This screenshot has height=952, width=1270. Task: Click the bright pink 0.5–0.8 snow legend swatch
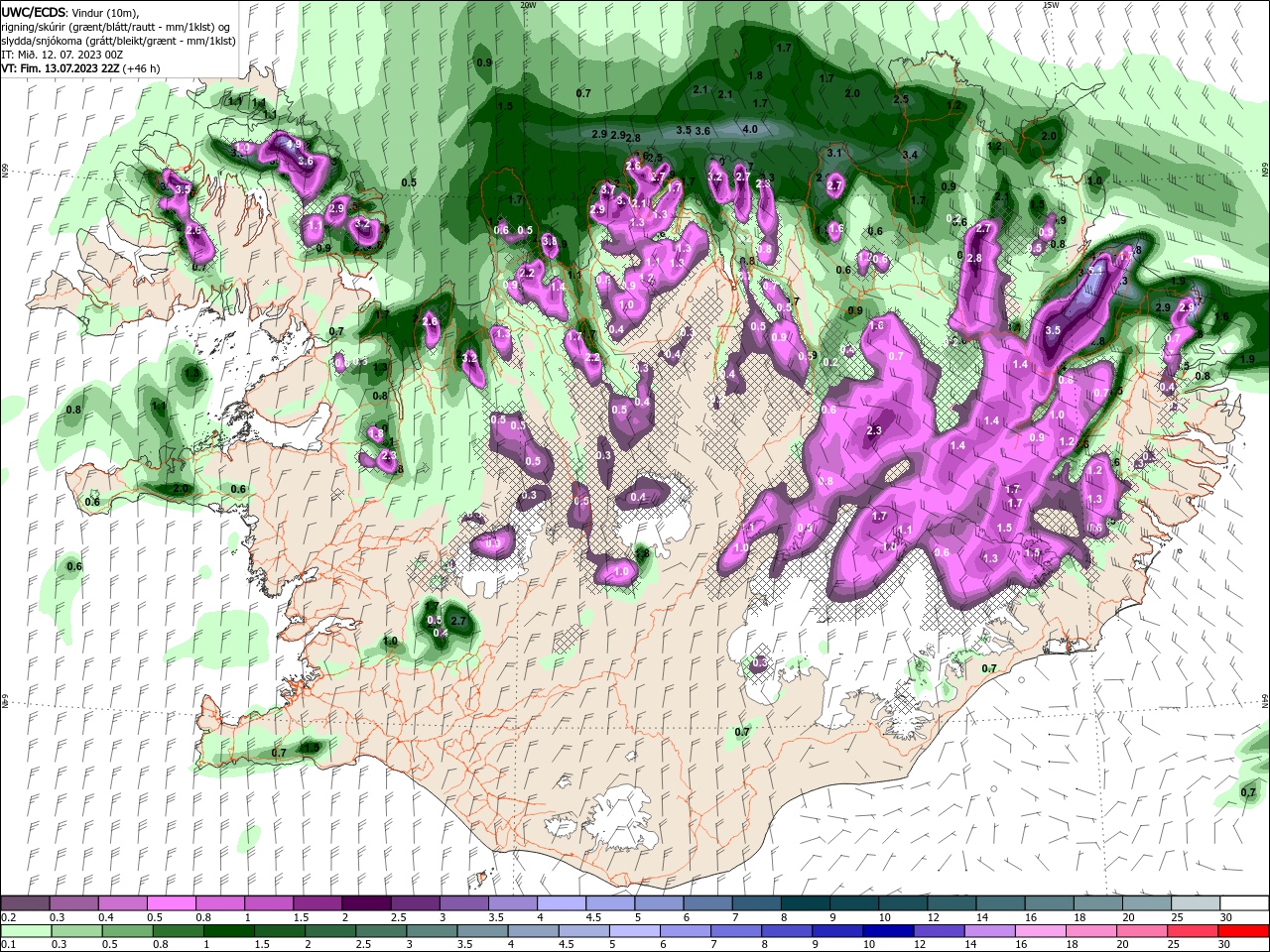pyautogui.click(x=172, y=903)
